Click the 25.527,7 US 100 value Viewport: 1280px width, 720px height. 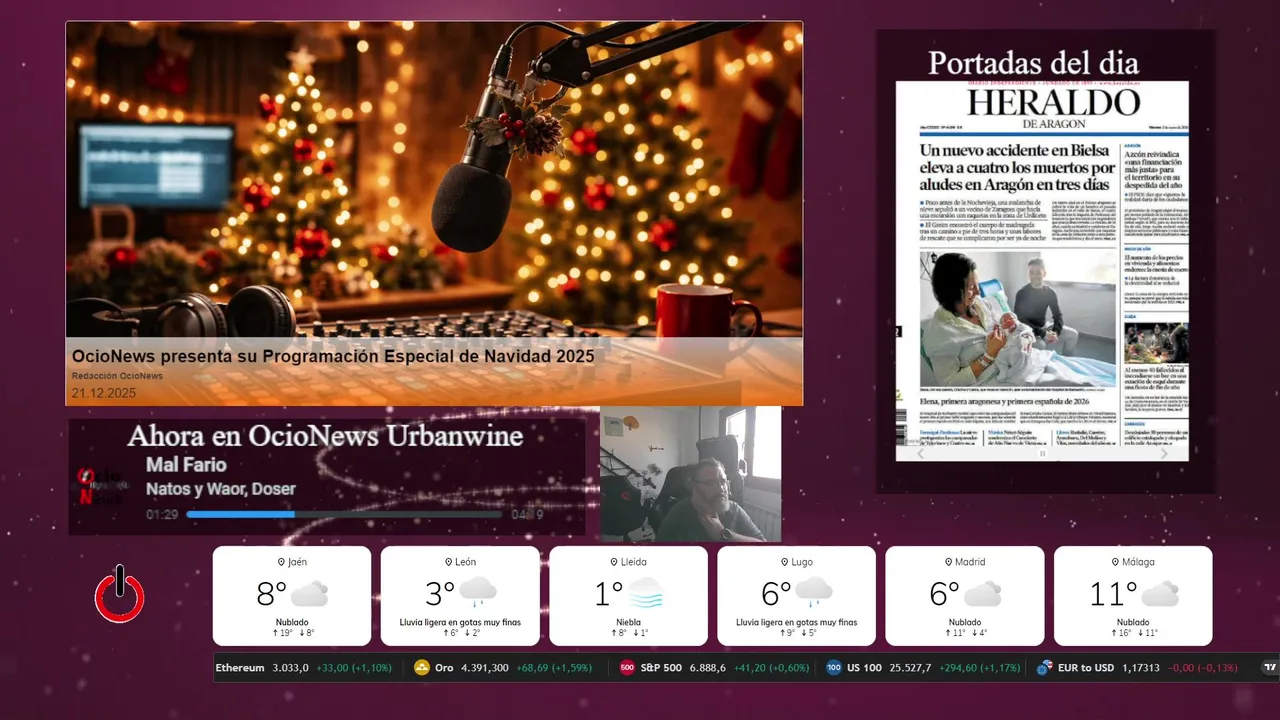pyautogui.click(x=910, y=668)
